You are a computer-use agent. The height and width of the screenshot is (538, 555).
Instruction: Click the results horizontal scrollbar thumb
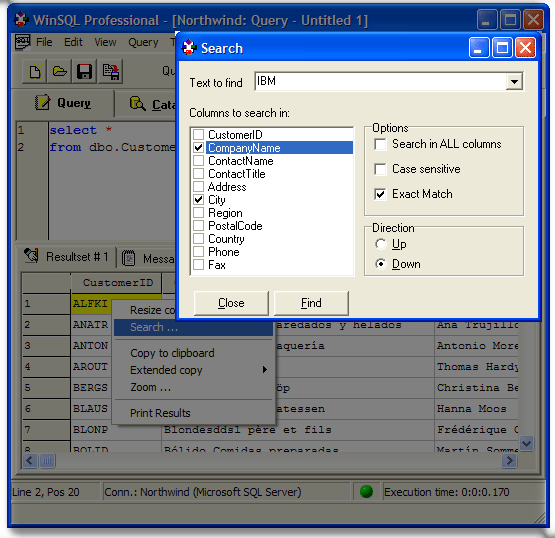point(47,460)
